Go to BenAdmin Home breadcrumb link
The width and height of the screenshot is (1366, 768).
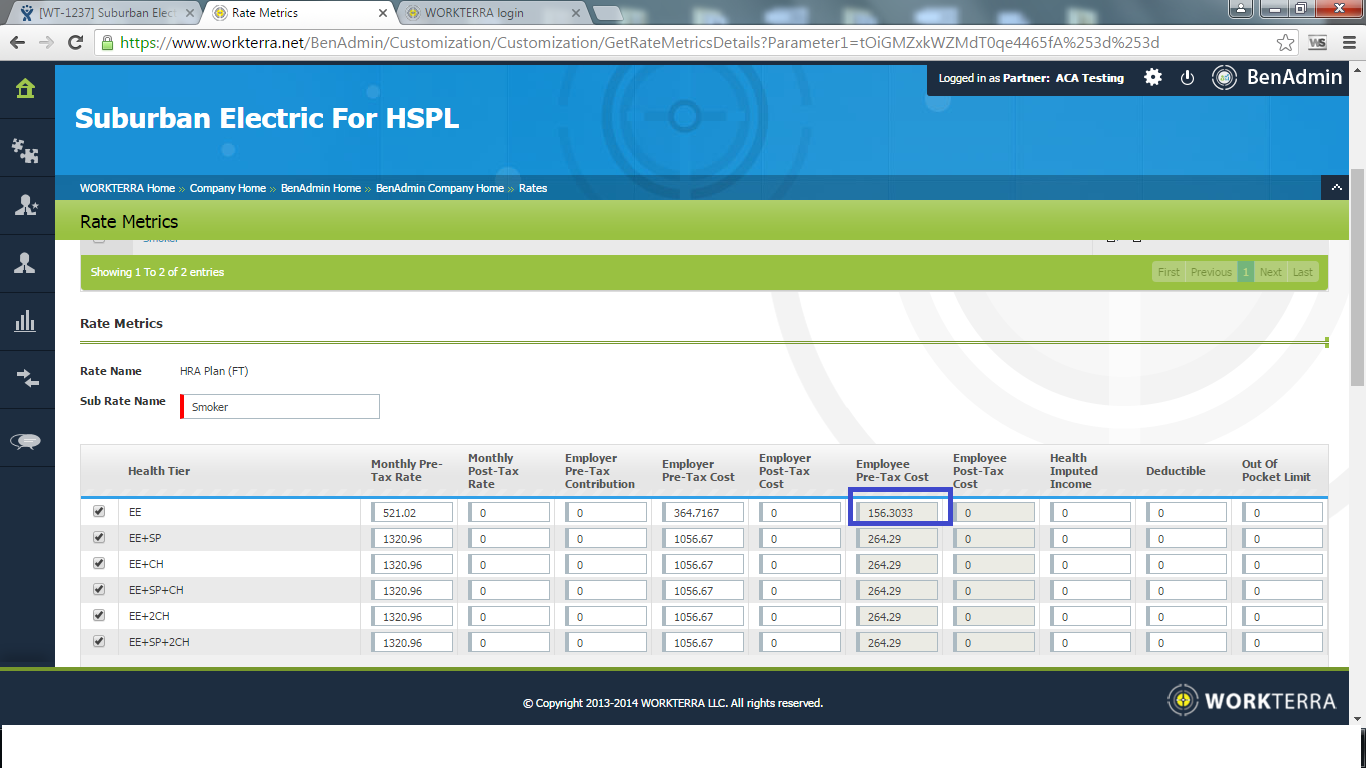(x=320, y=188)
